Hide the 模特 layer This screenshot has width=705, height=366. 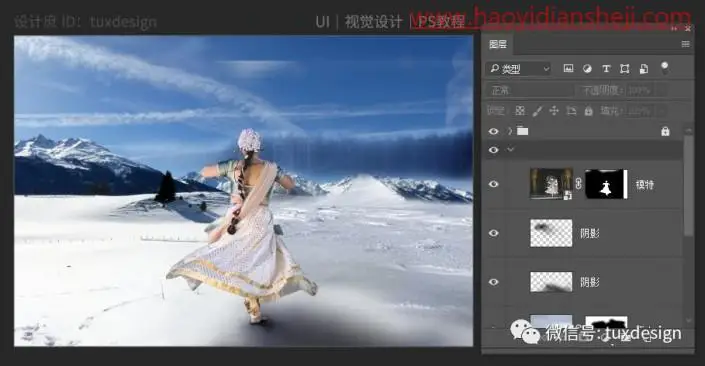[x=493, y=184]
